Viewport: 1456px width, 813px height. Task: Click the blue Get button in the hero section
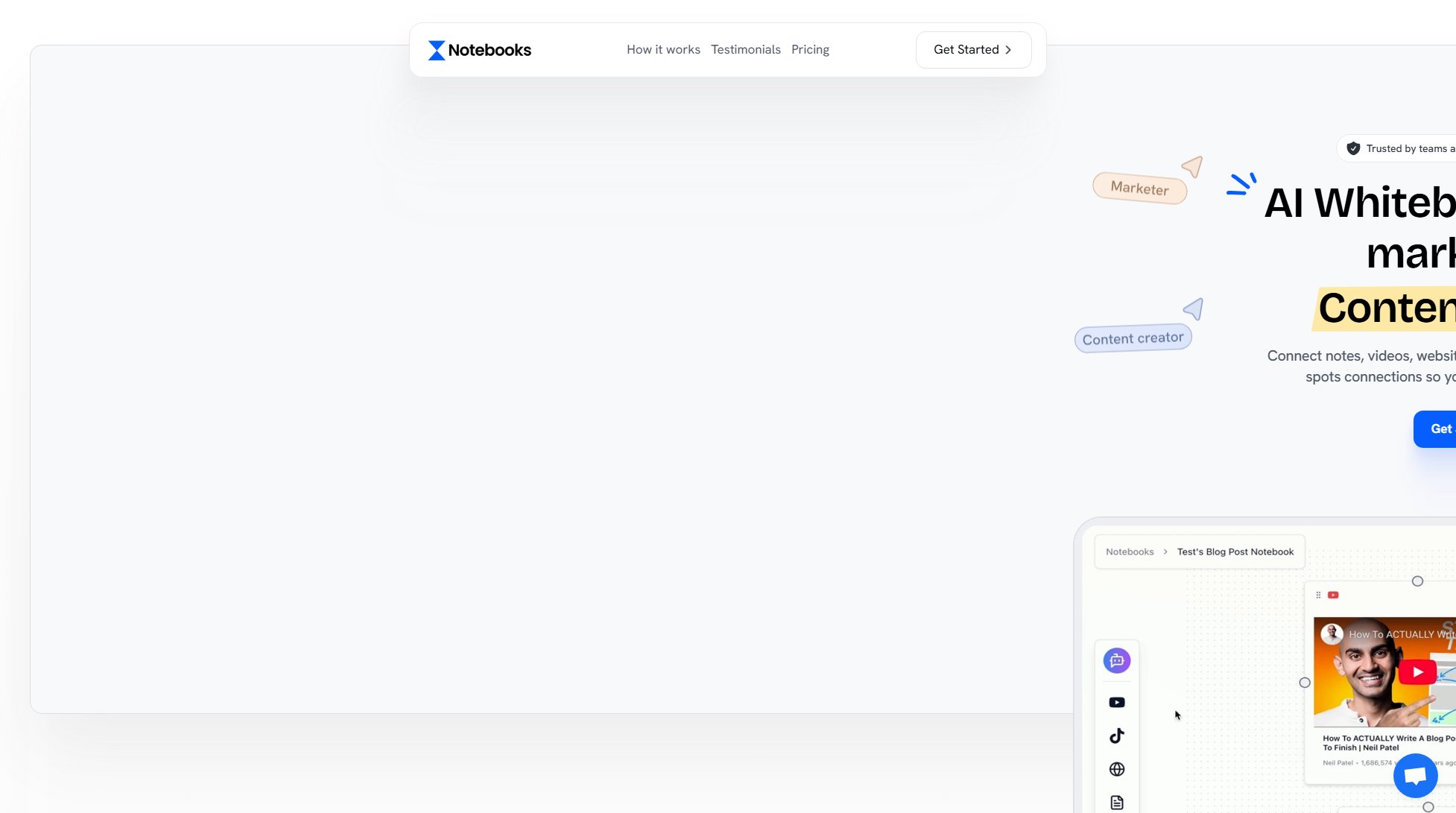click(1439, 429)
